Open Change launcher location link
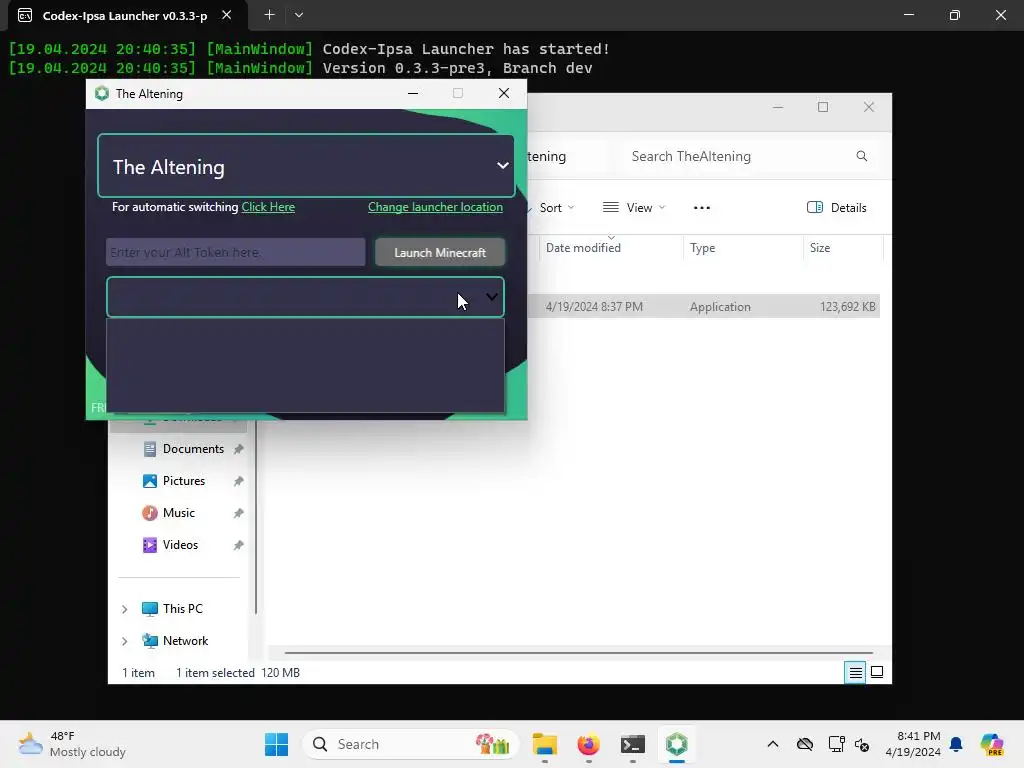This screenshot has height=768, width=1024. click(x=435, y=207)
